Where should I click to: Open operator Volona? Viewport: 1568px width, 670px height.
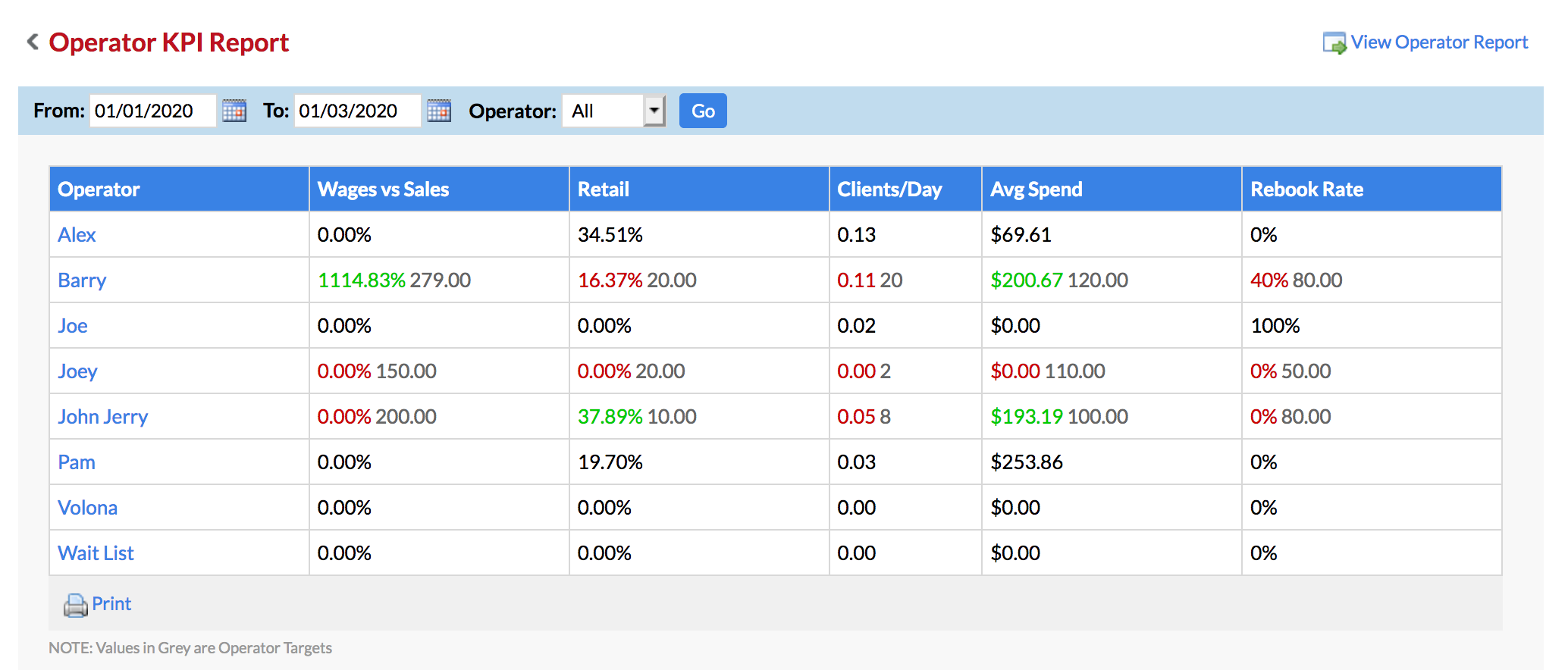(88, 508)
